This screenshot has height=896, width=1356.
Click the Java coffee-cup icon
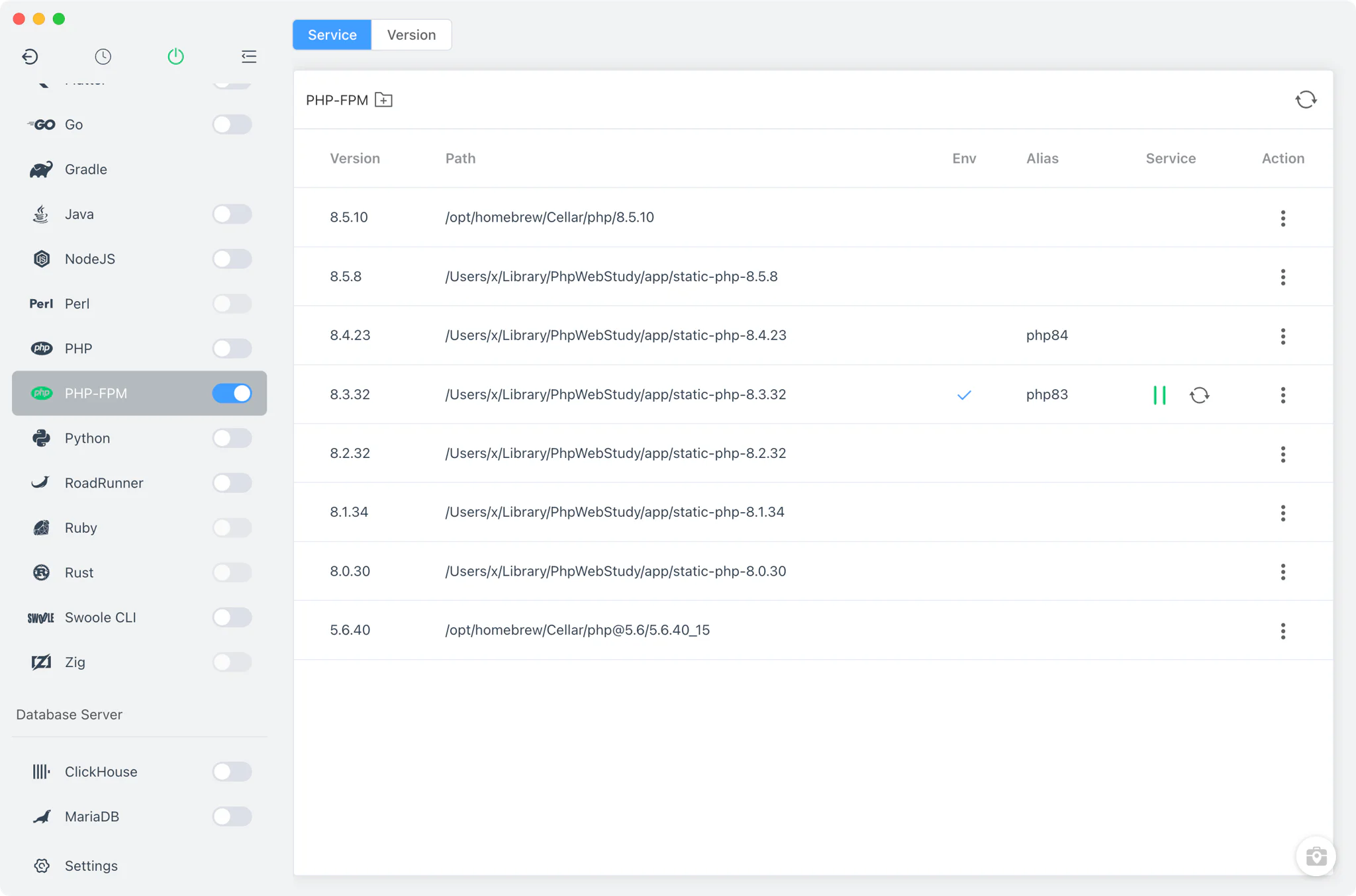click(x=41, y=214)
